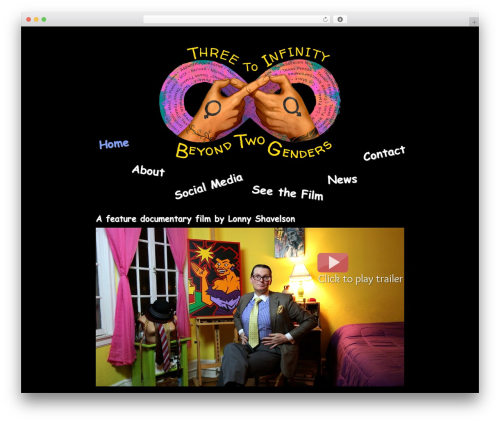Click the film trailer video thumbnail
The image size is (500, 423).
[250, 307]
